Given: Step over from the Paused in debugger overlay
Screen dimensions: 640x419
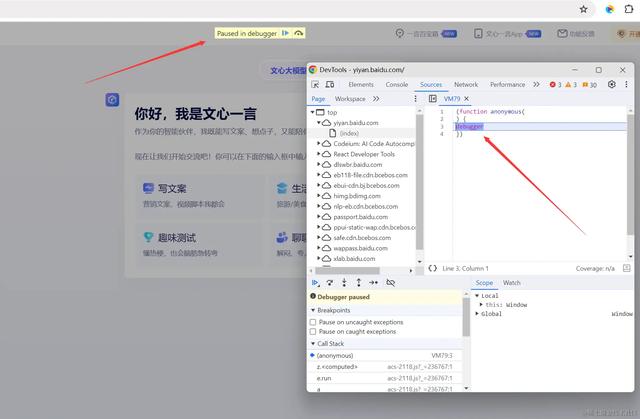Looking at the screenshot, I should (299, 33).
